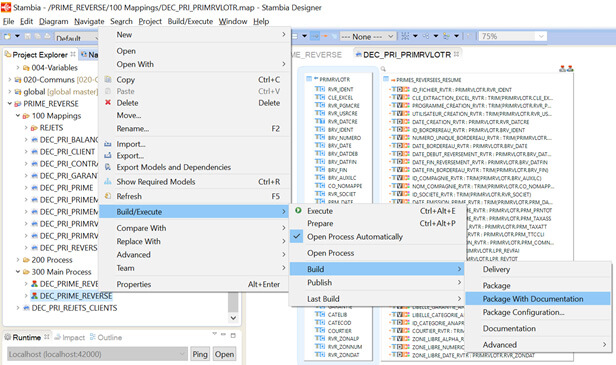This screenshot has width=616, height=365.
Task: Open the zoom level 75% dropdown
Action: [541, 37]
